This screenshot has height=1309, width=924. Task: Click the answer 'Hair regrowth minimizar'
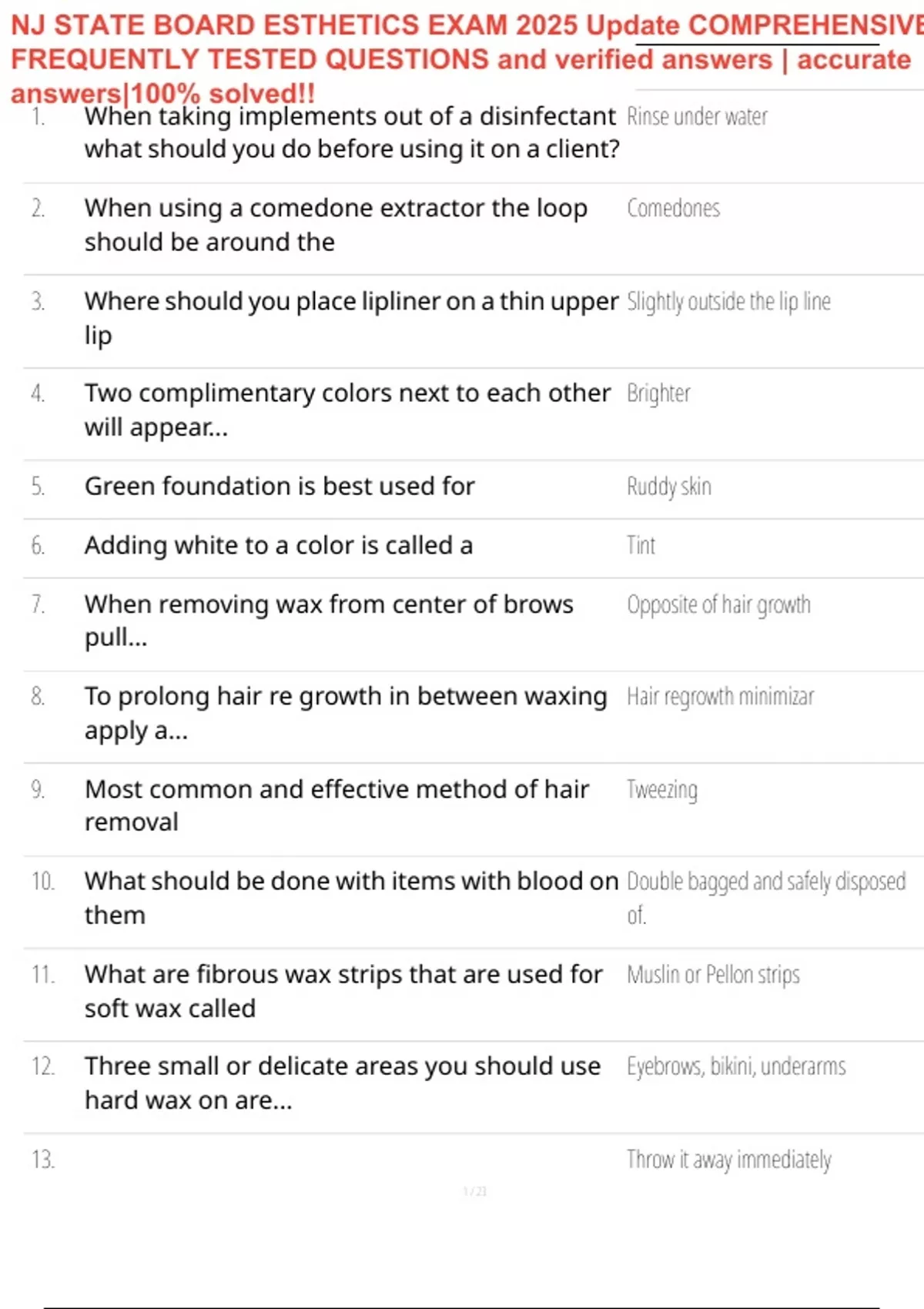point(720,697)
